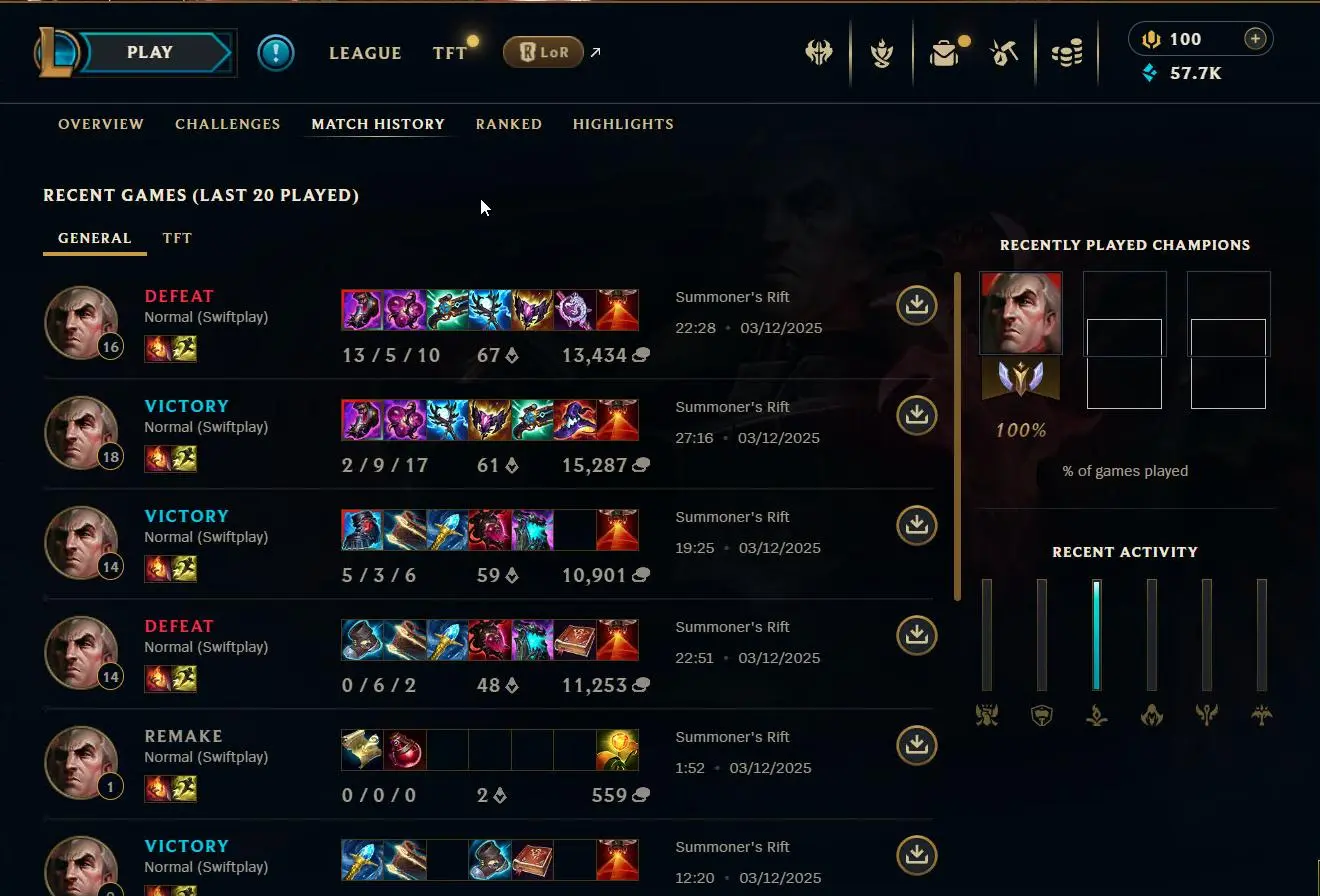Download replay for the 0/6/2 defeat
The image size is (1320, 896).
tap(916, 636)
